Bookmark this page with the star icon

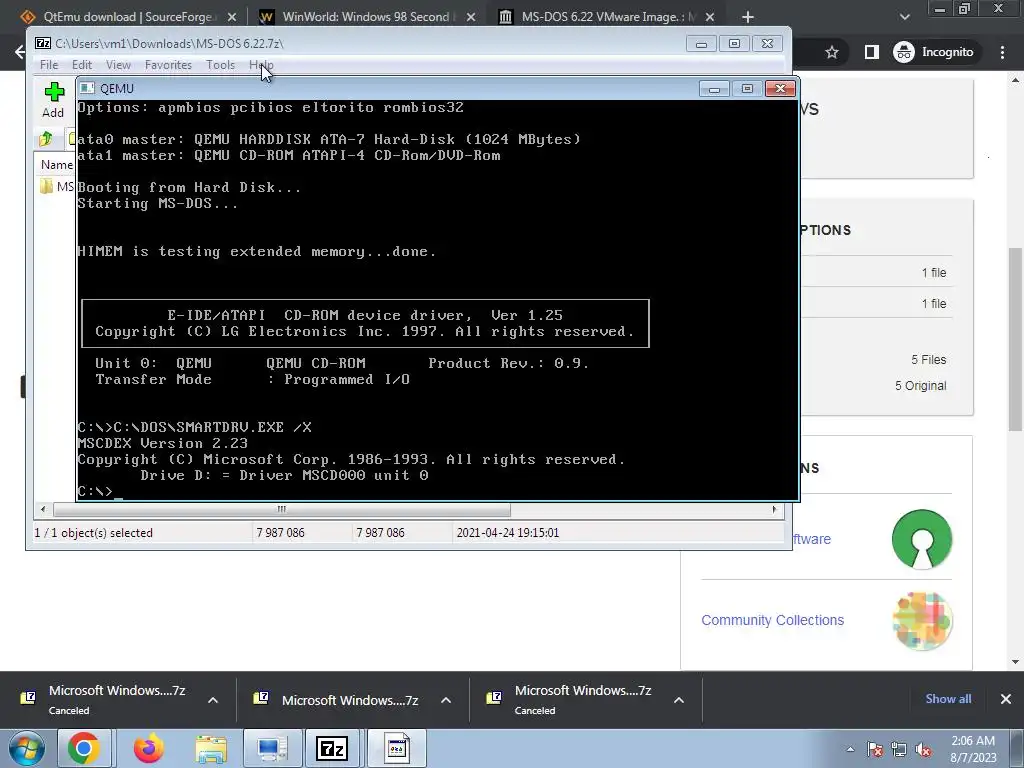tap(831, 52)
